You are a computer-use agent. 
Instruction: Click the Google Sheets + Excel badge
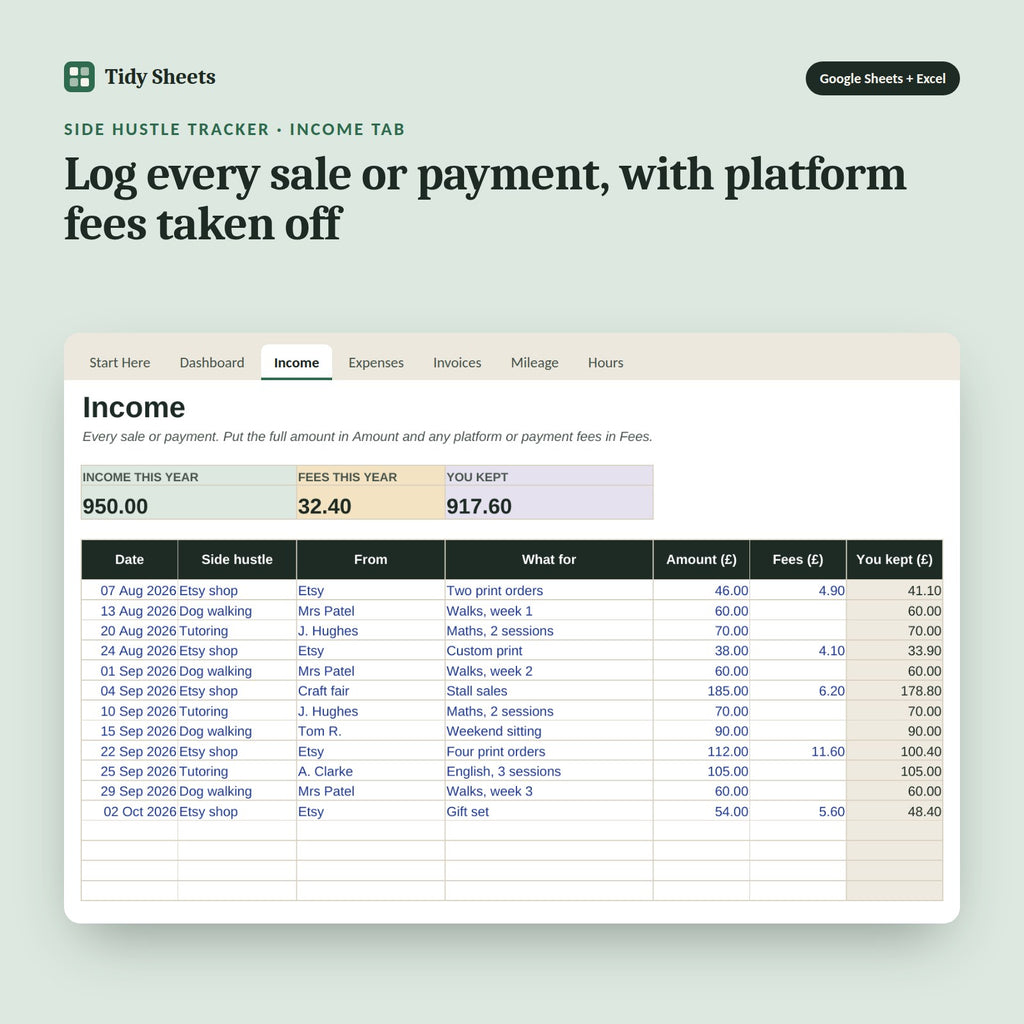pyautogui.click(x=882, y=78)
